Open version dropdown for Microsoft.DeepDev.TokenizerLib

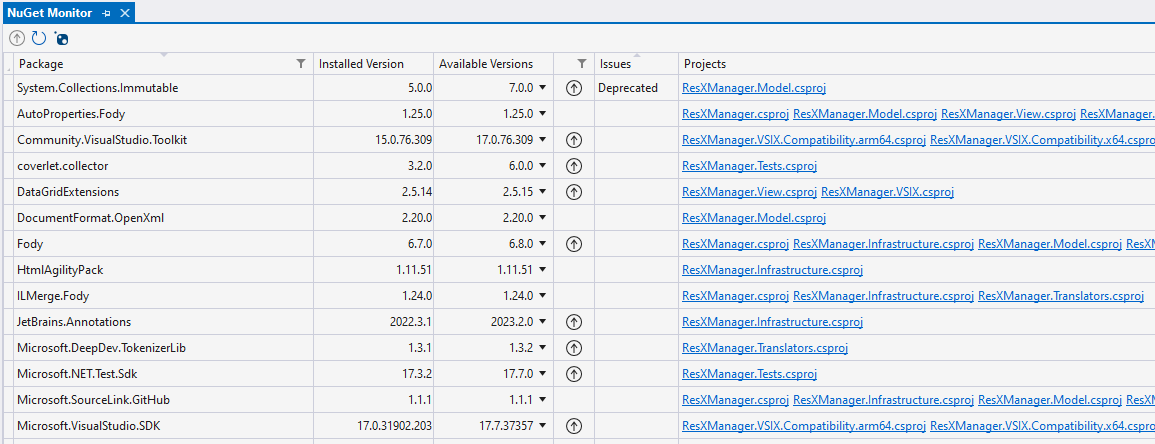(x=543, y=348)
